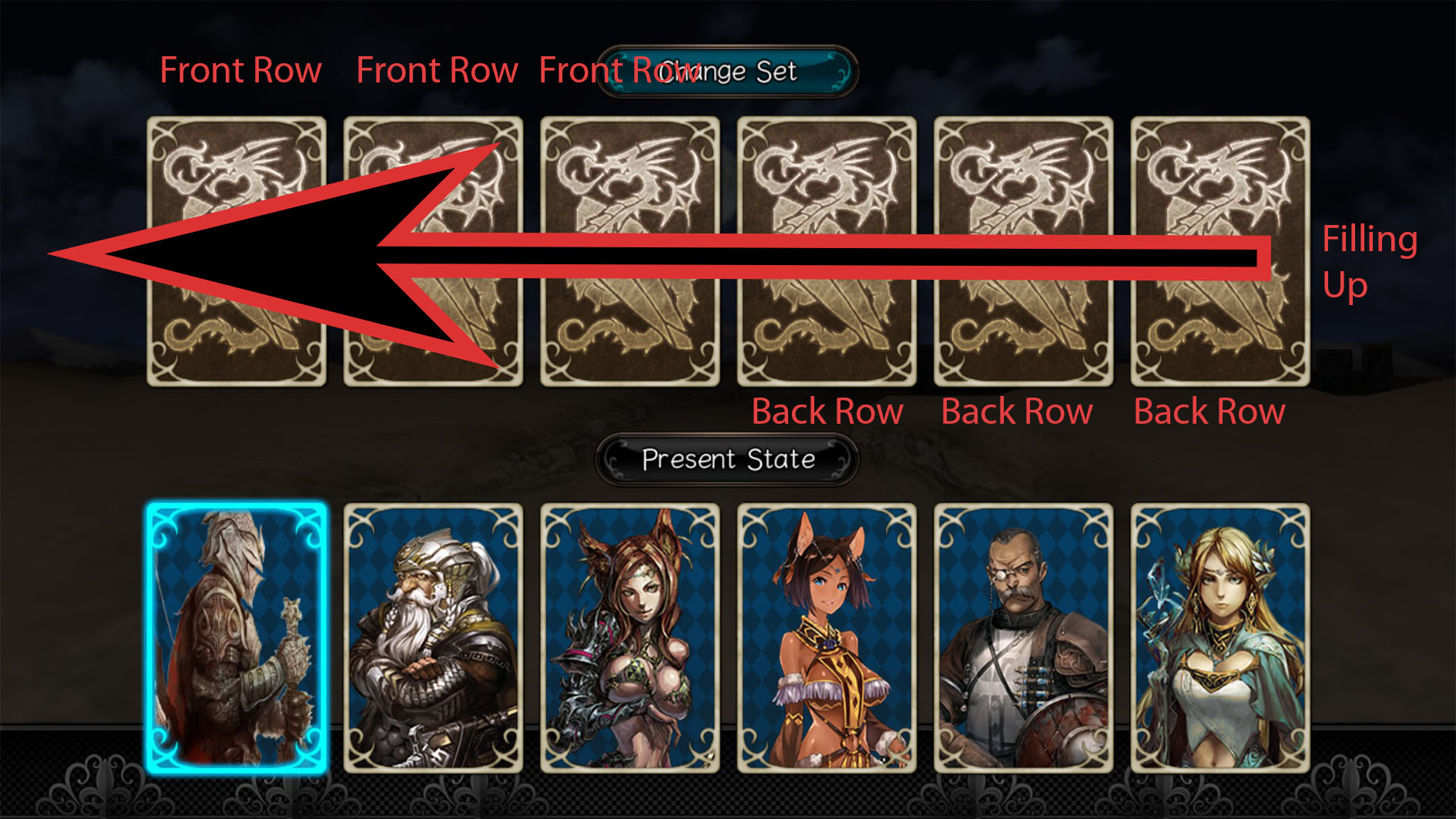Choose the dragon slot above first Back Row label
The image size is (1456, 819).
point(827,251)
